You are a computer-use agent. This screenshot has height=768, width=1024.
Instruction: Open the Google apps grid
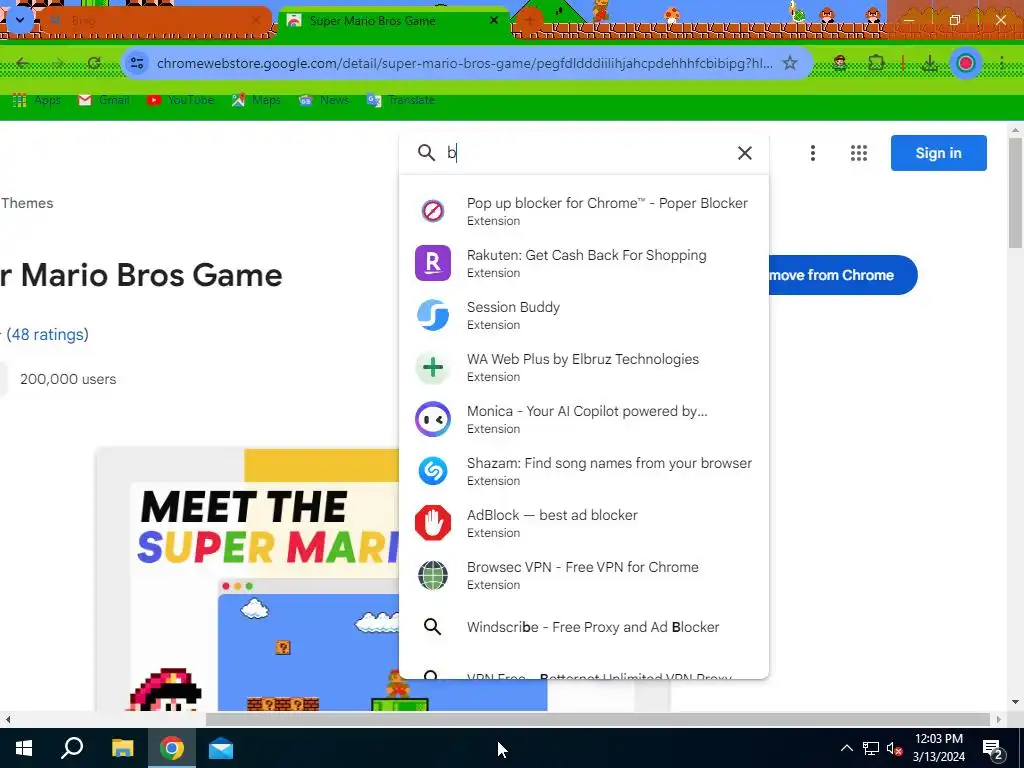pyautogui.click(x=859, y=153)
